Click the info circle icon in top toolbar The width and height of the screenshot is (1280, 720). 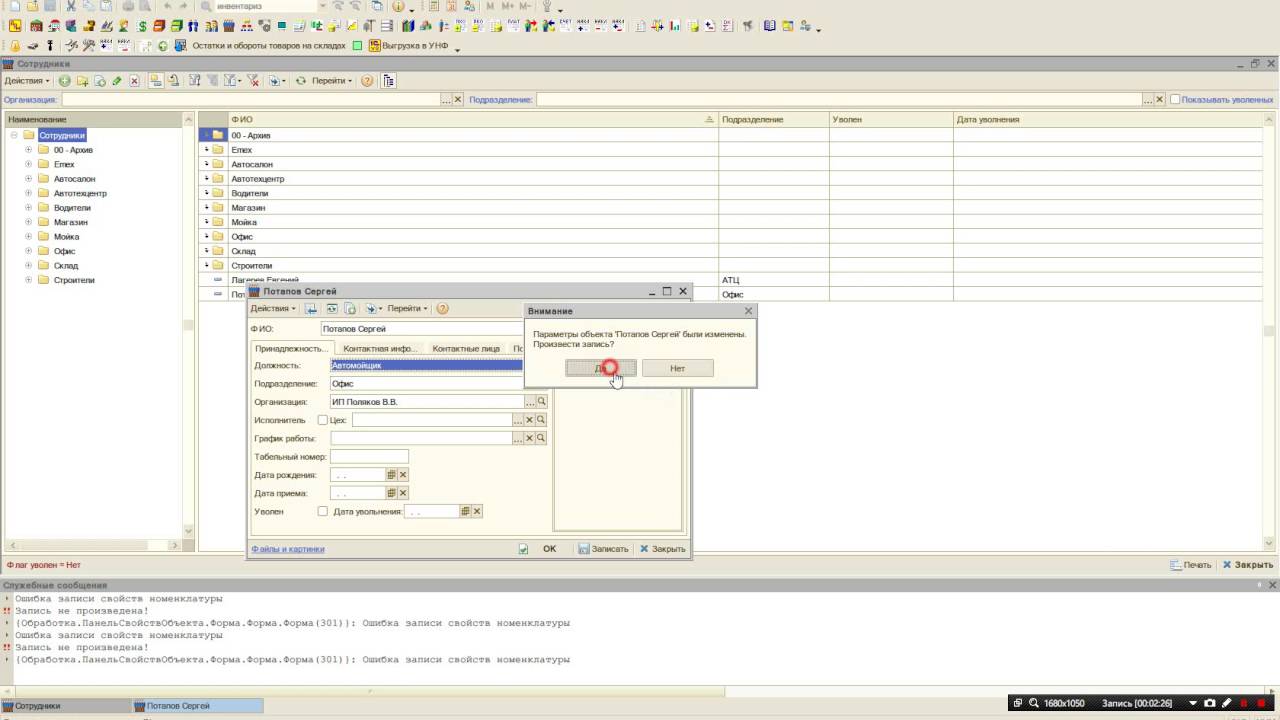coord(398,6)
